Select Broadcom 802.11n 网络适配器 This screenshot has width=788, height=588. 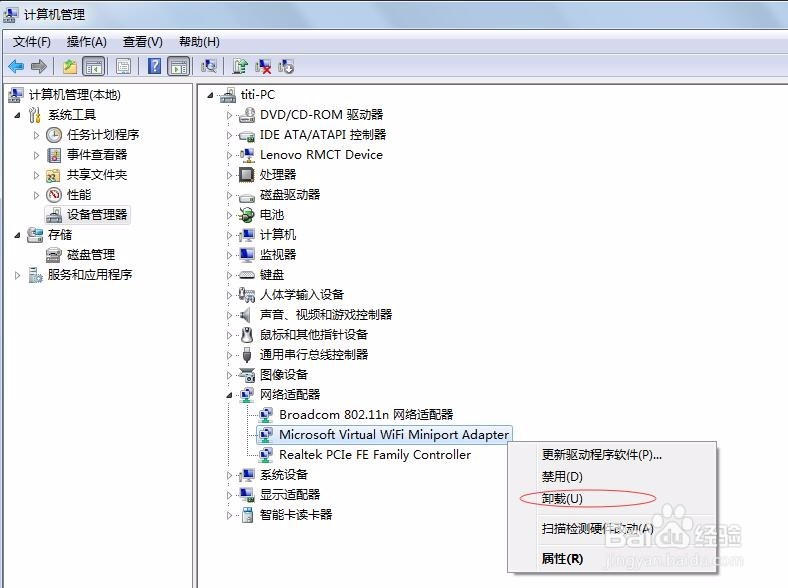tap(366, 415)
